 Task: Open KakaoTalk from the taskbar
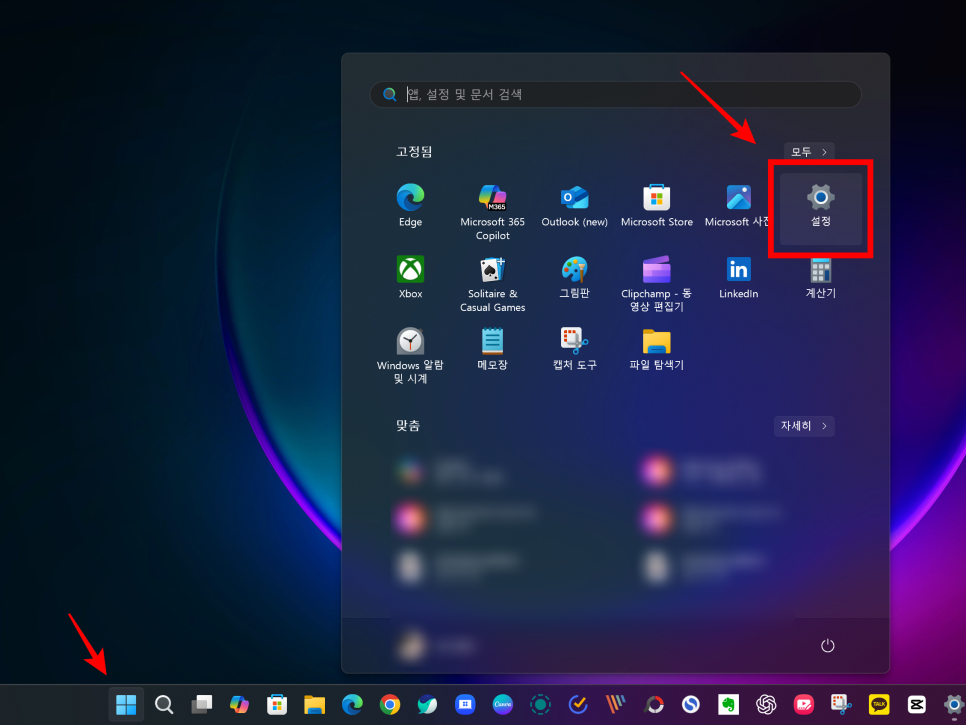tap(879, 704)
